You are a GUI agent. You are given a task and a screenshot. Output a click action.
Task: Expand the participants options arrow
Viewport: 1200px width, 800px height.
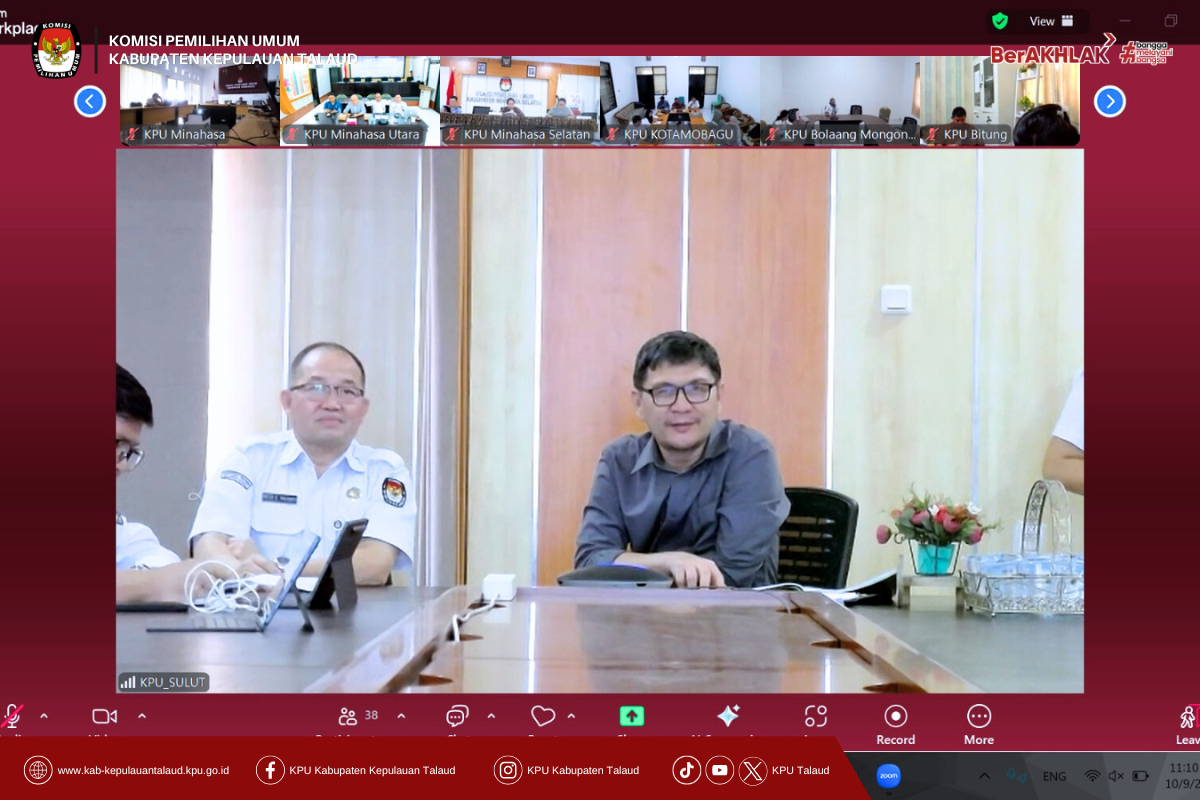(401, 716)
